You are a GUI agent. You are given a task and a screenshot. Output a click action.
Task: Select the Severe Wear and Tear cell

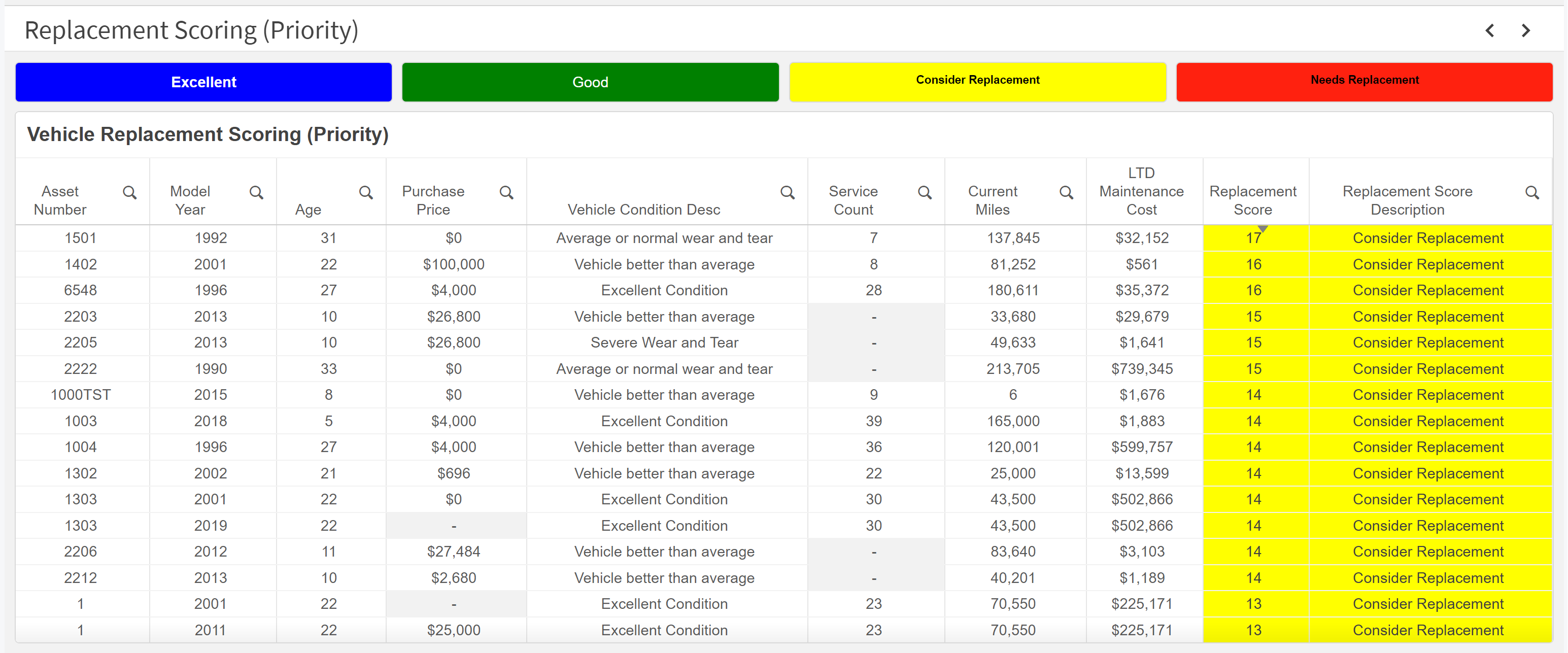tap(664, 342)
